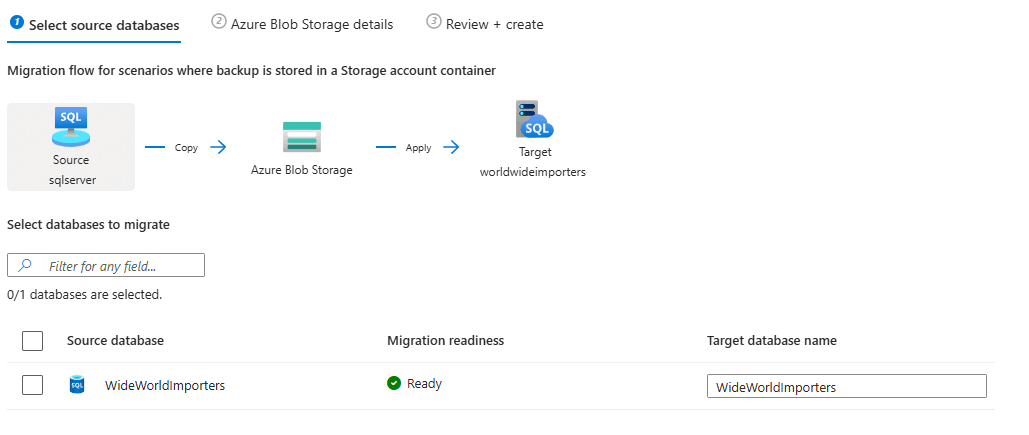This screenshot has width=1029, height=435.
Task: Sort by Migration readiness column header
Action: coord(446,341)
